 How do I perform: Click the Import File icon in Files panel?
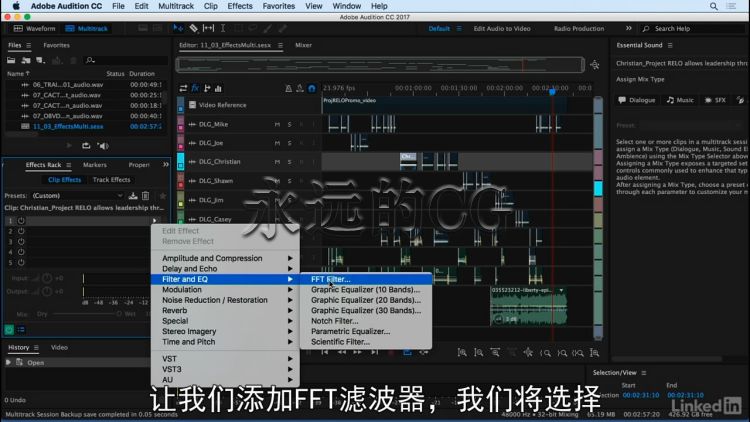click(x=26, y=60)
